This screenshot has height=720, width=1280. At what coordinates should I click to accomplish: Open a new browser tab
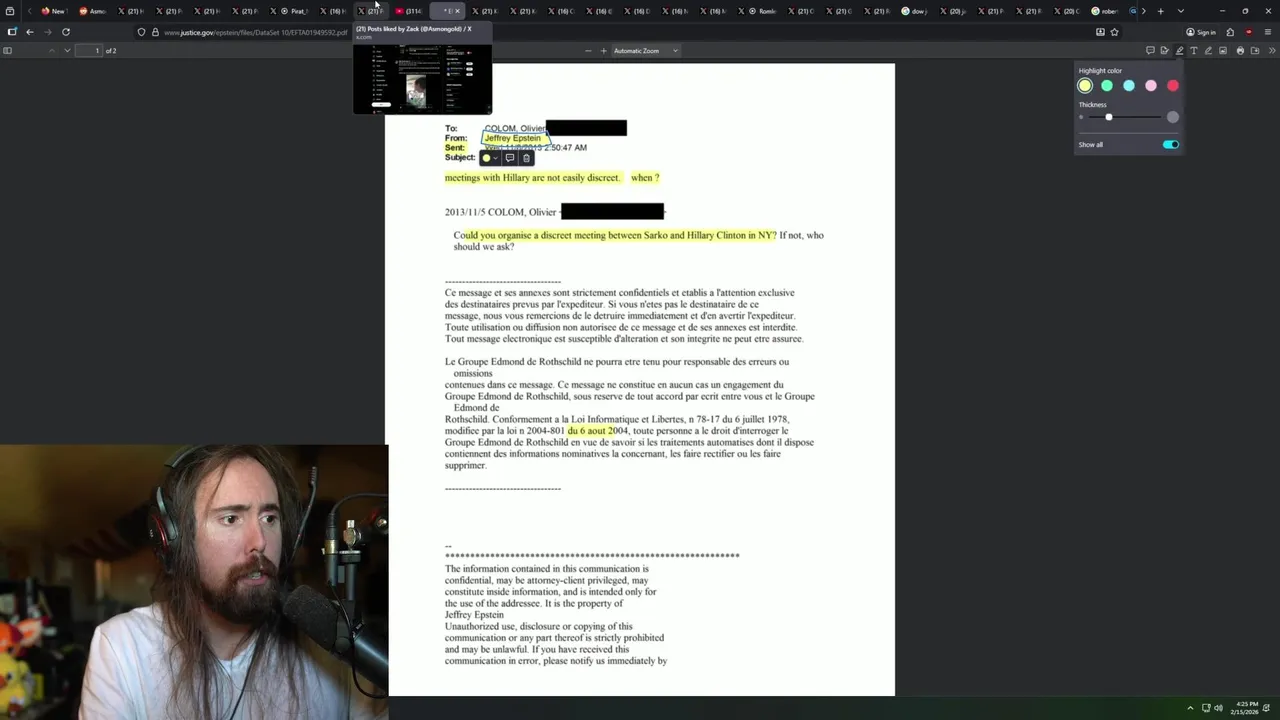pos(1160,11)
